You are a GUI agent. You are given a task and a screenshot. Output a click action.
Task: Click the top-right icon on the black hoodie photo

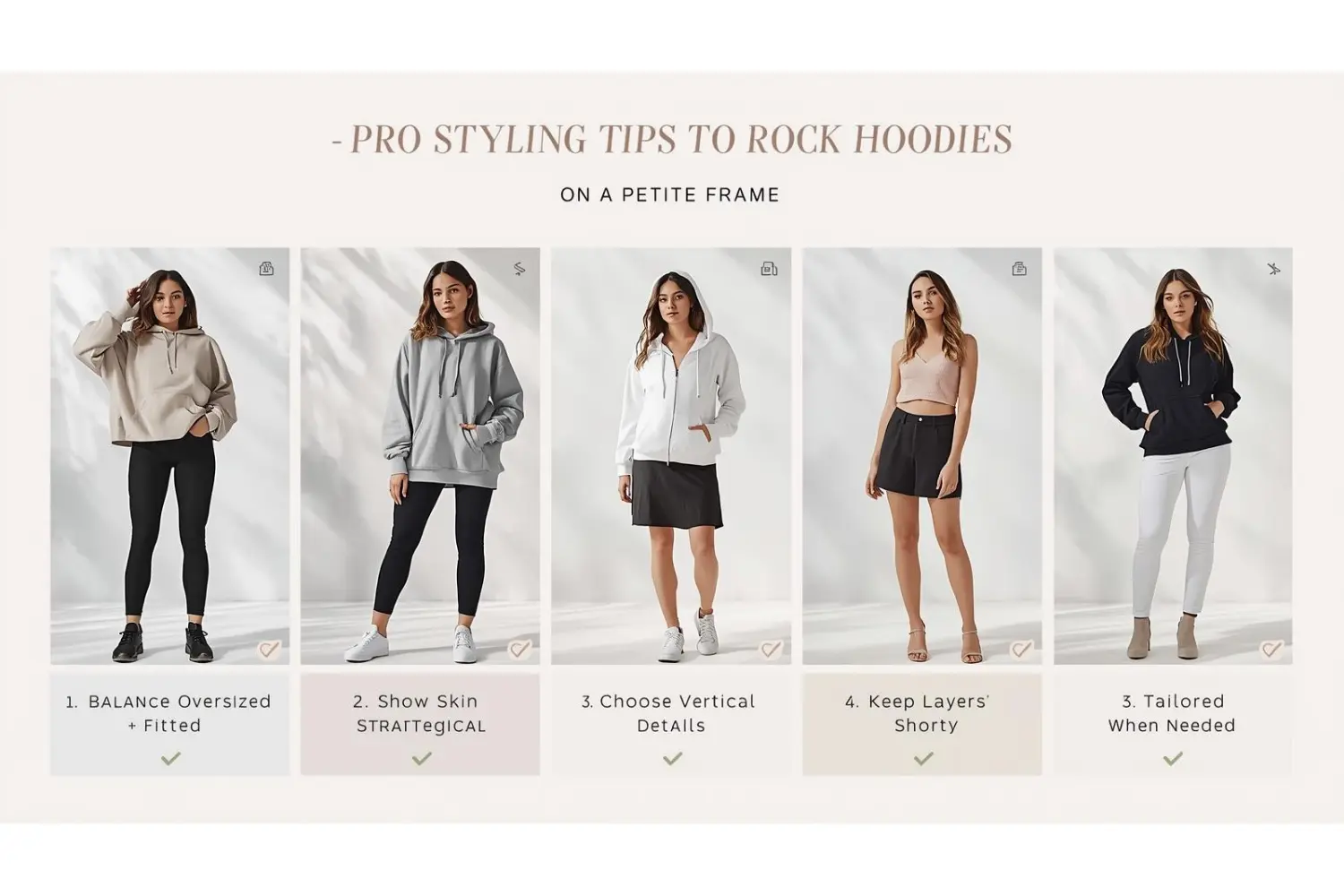(x=1273, y=269)
